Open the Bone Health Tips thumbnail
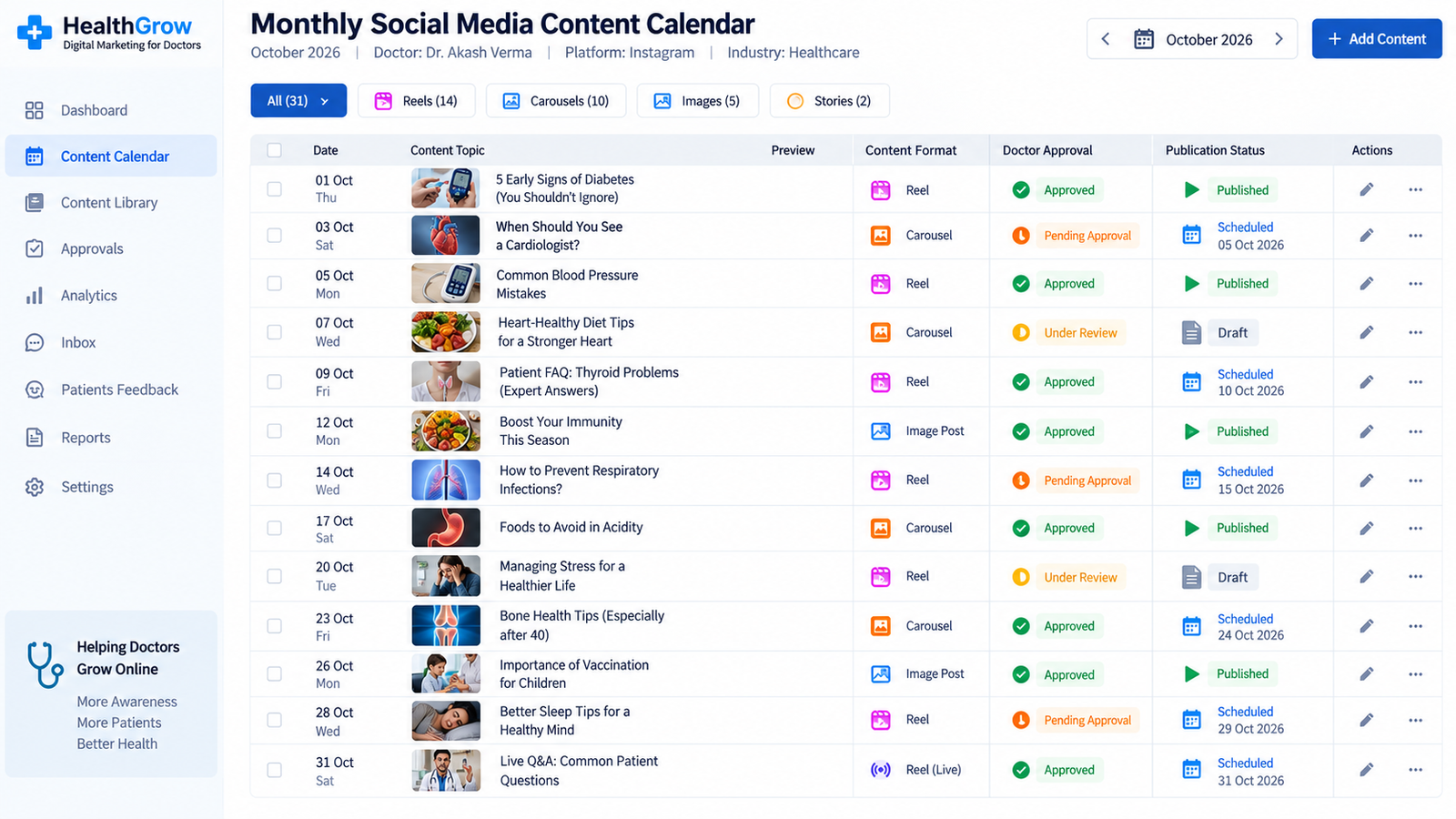 click(x=446, y=625)
